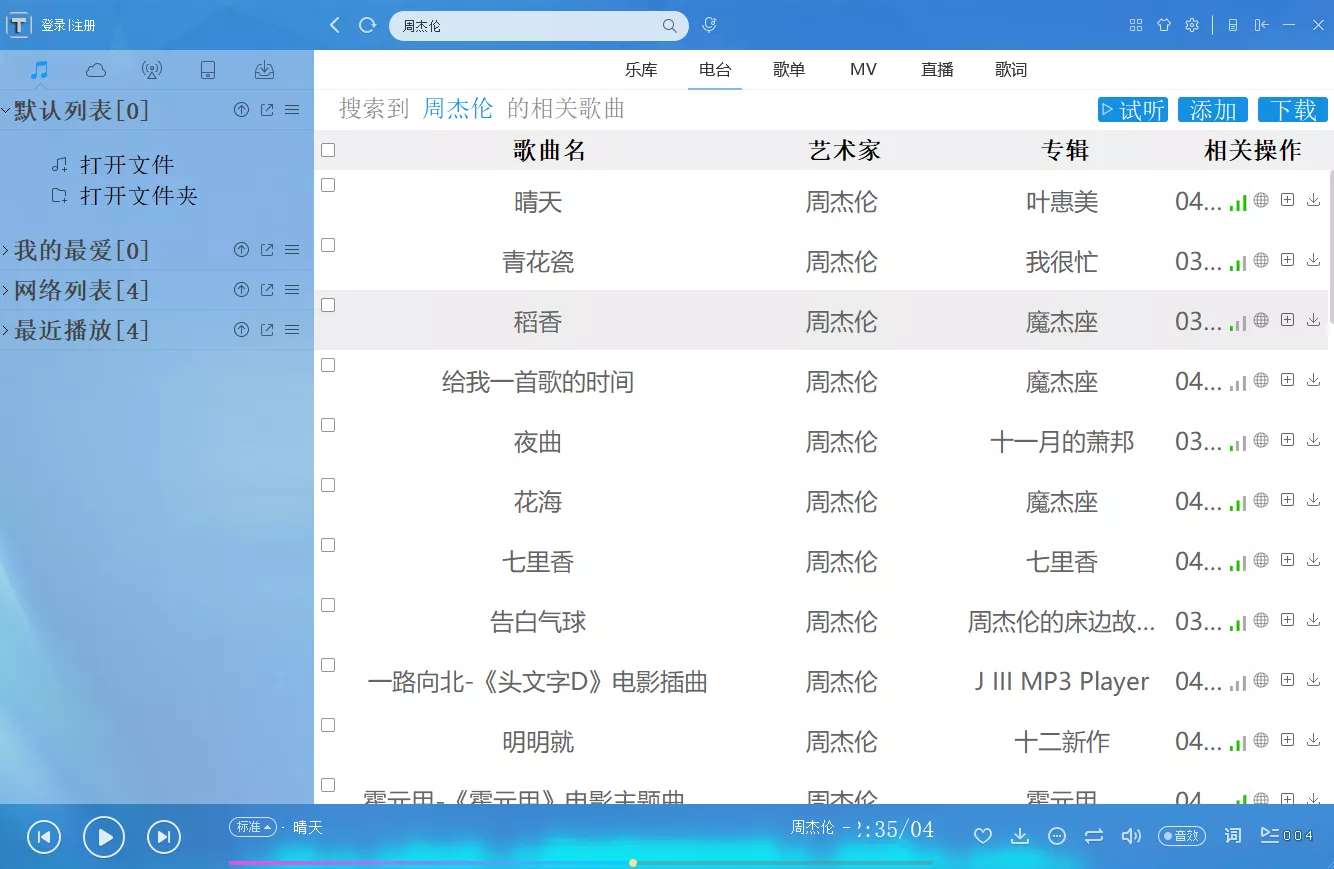Open the apps grid icon
The image size is (1334, 869).
tap(1136, 25)
